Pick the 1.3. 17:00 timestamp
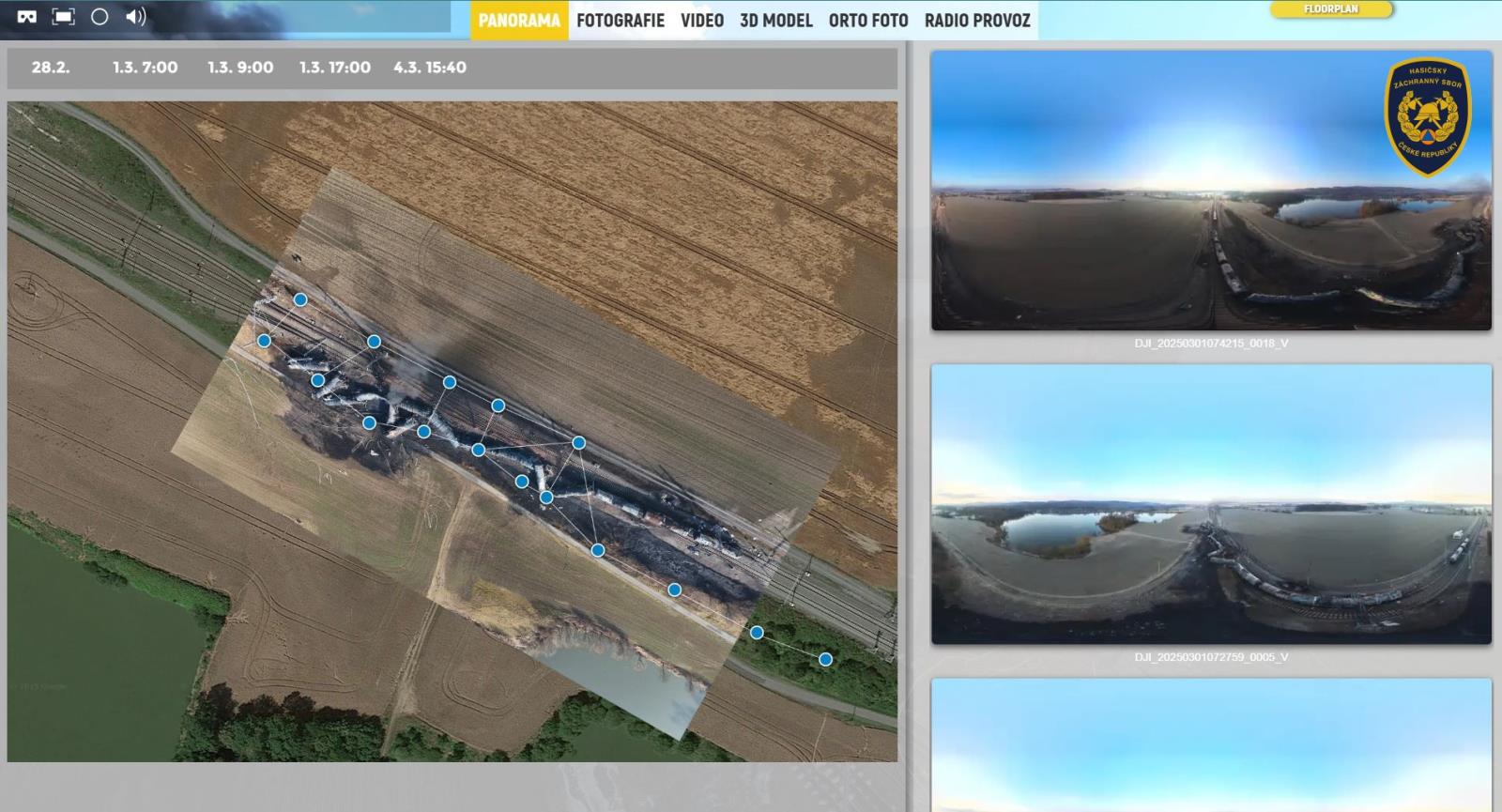The height and width of the screenshot is (812, 1502). [x=335, y=68]
